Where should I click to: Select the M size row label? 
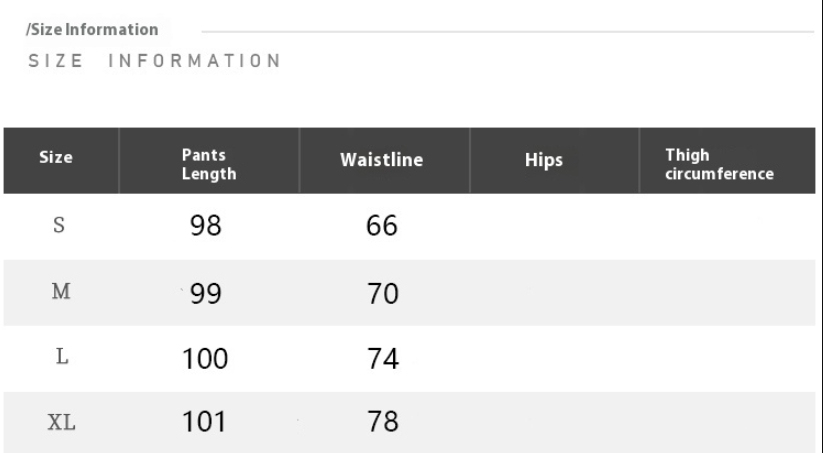(61, 291)
